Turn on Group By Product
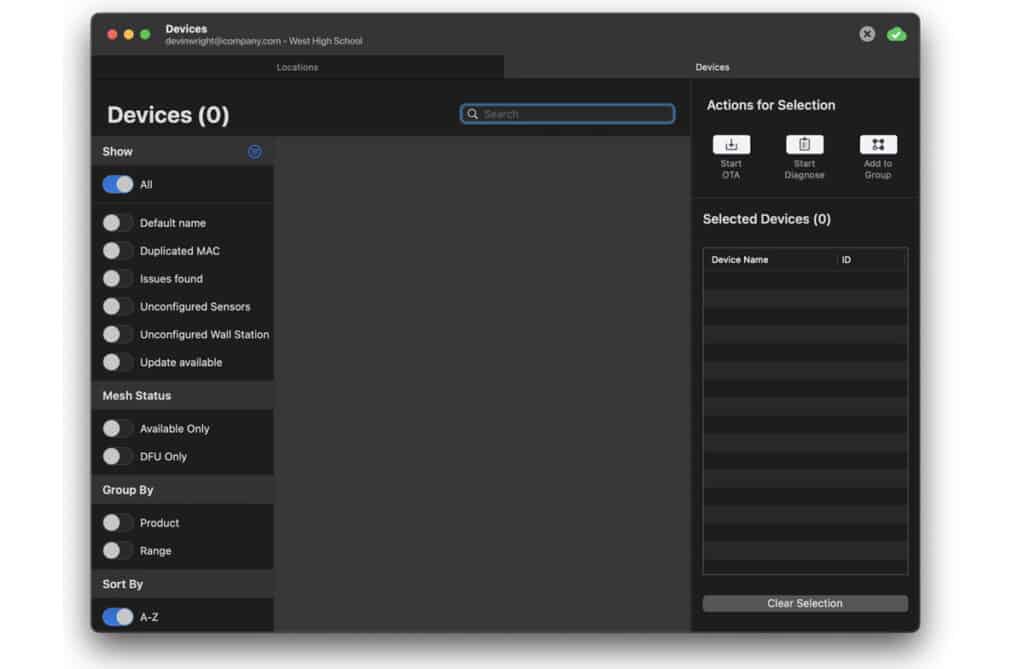 (x=118, y=523)
